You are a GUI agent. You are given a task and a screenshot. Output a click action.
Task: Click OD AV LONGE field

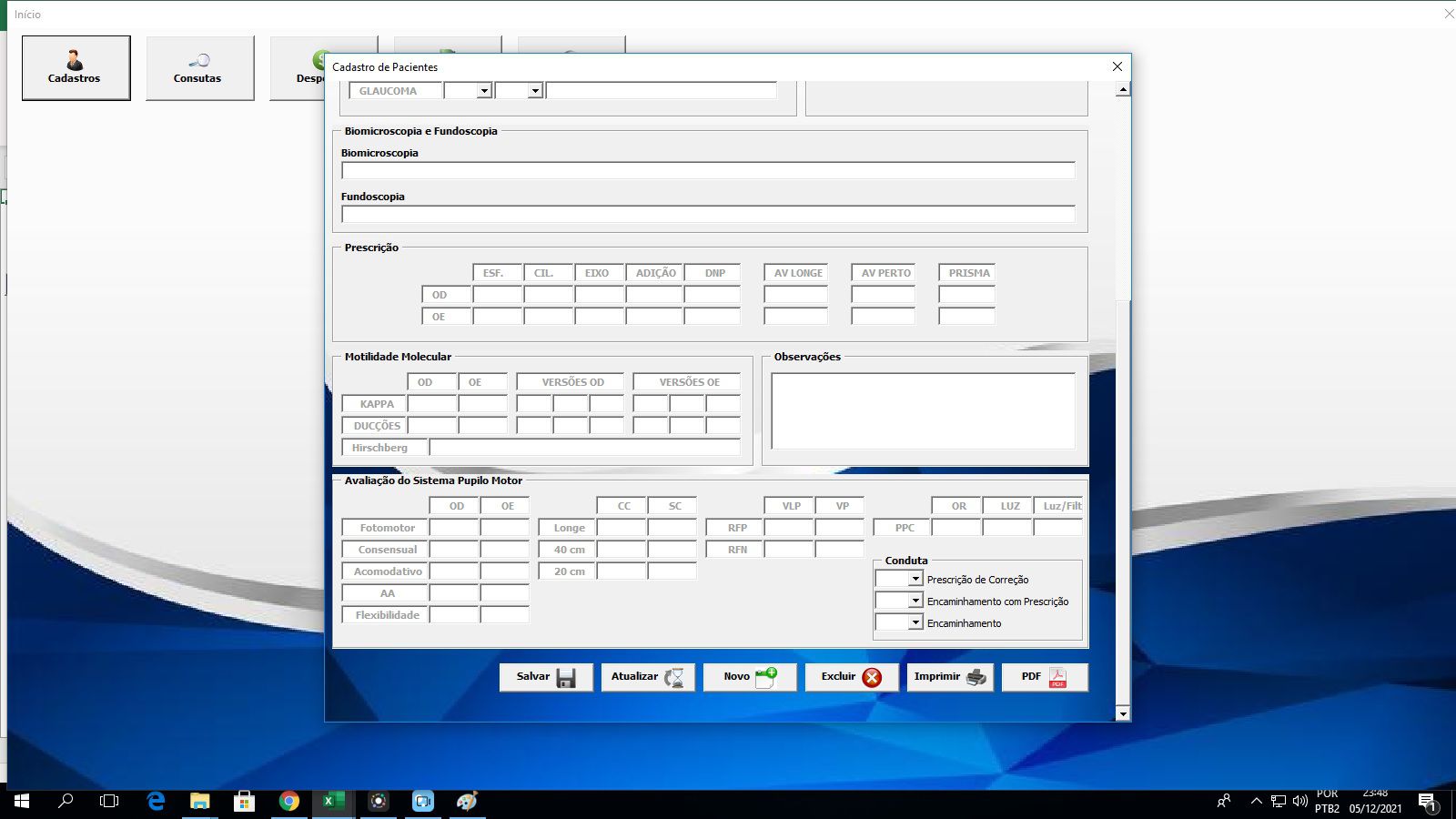[x=796, y=295]
